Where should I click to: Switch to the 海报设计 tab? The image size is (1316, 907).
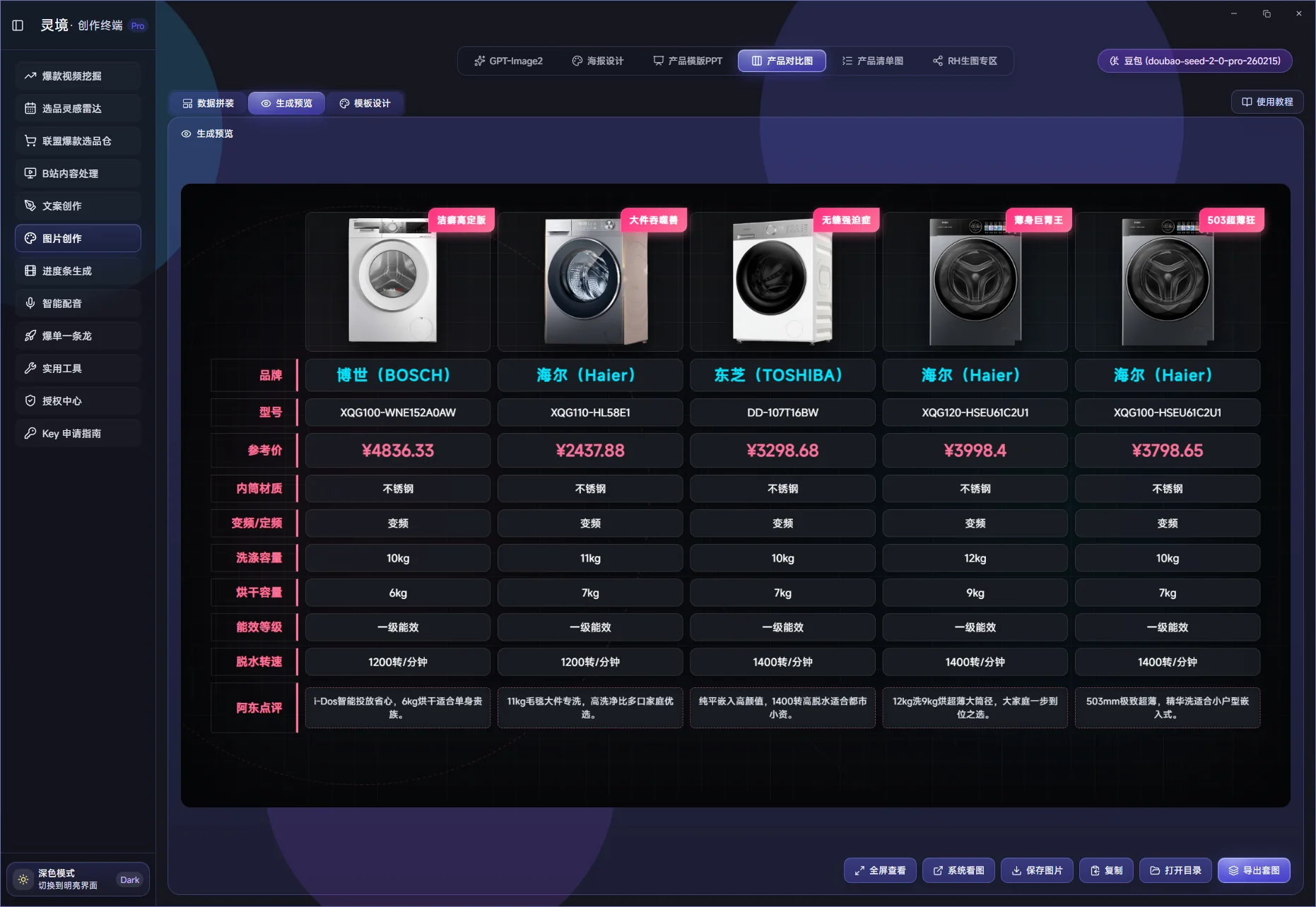pyautogui.click(x=598, y=61)
